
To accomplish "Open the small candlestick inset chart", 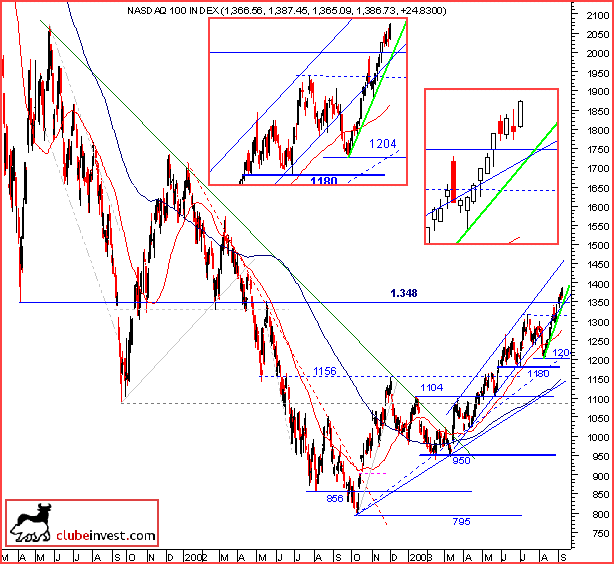I will (491, 166).
